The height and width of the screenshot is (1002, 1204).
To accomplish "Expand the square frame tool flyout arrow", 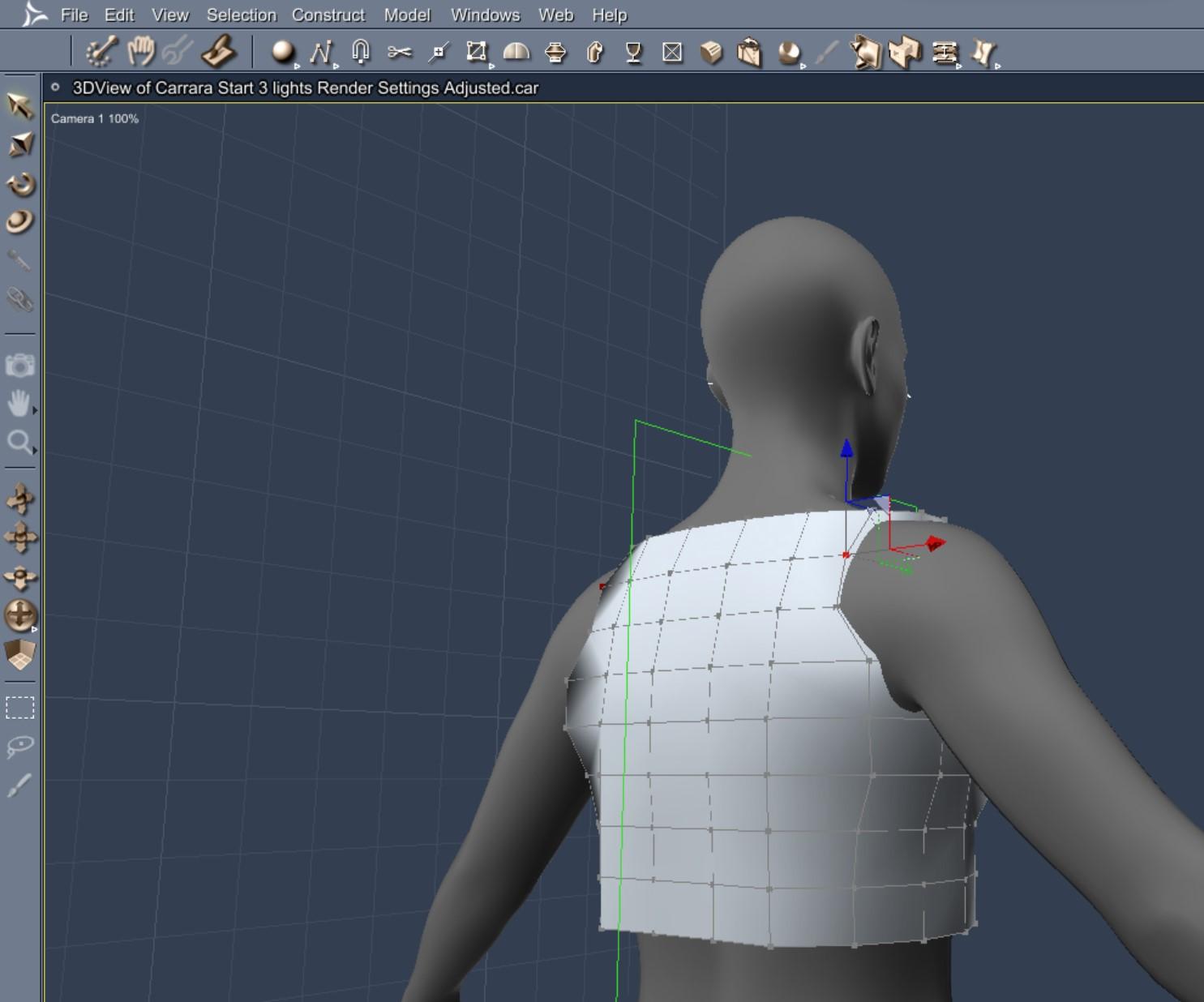I will tap(492, 66).
